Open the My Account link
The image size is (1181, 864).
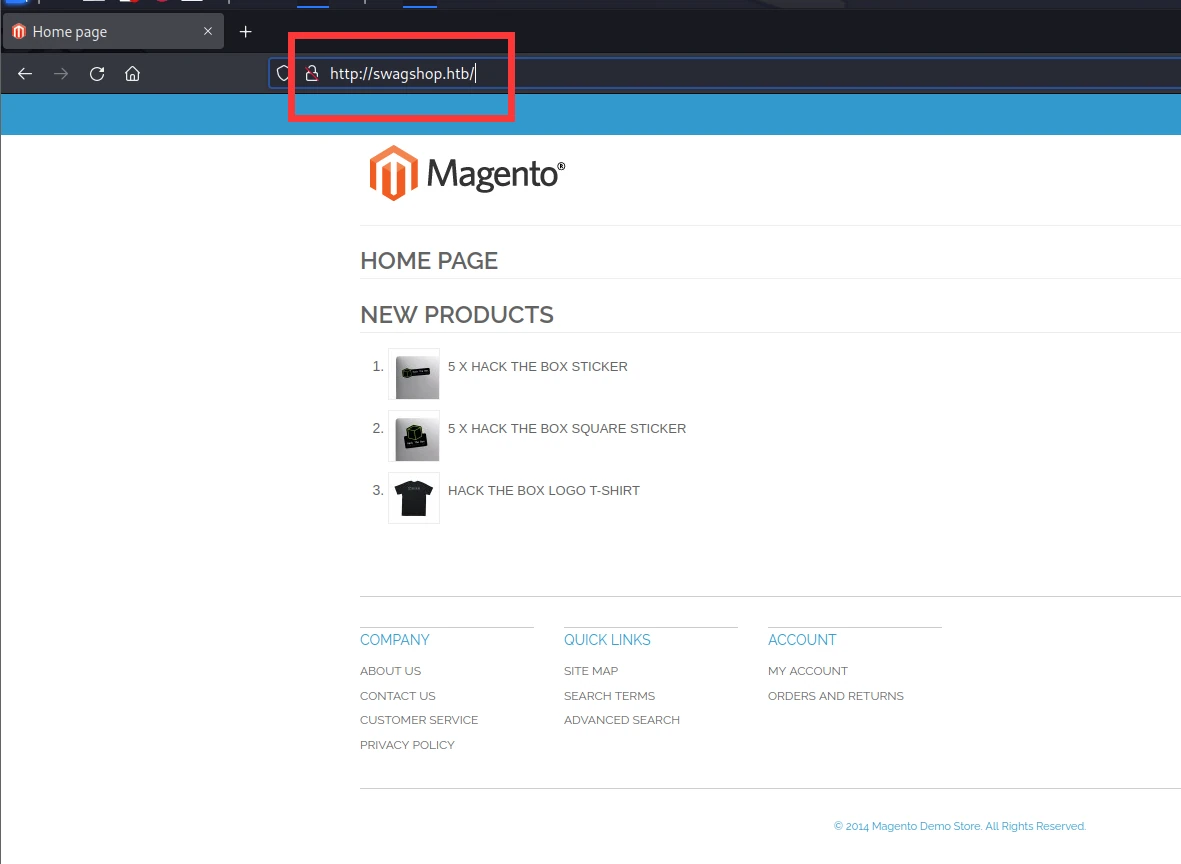point(808,671)
